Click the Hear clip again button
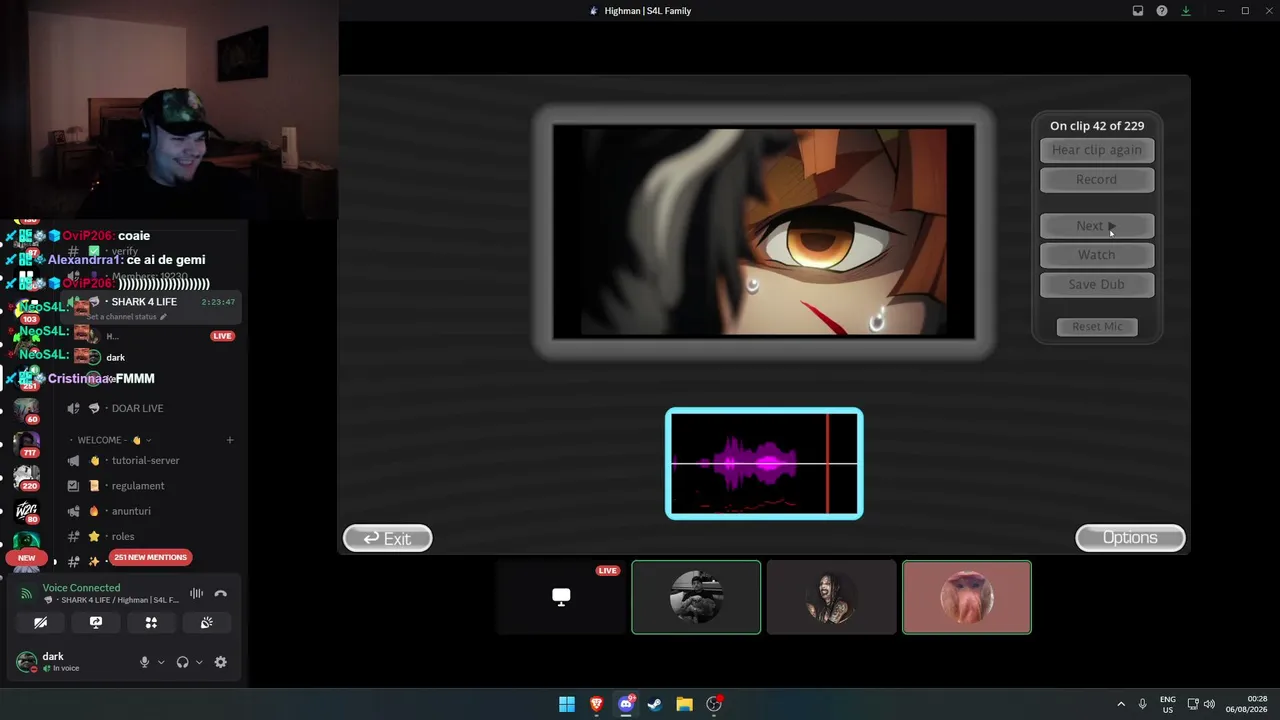Image resolution: width=1280 pixels, height=720 pixels. point(1097,150)
